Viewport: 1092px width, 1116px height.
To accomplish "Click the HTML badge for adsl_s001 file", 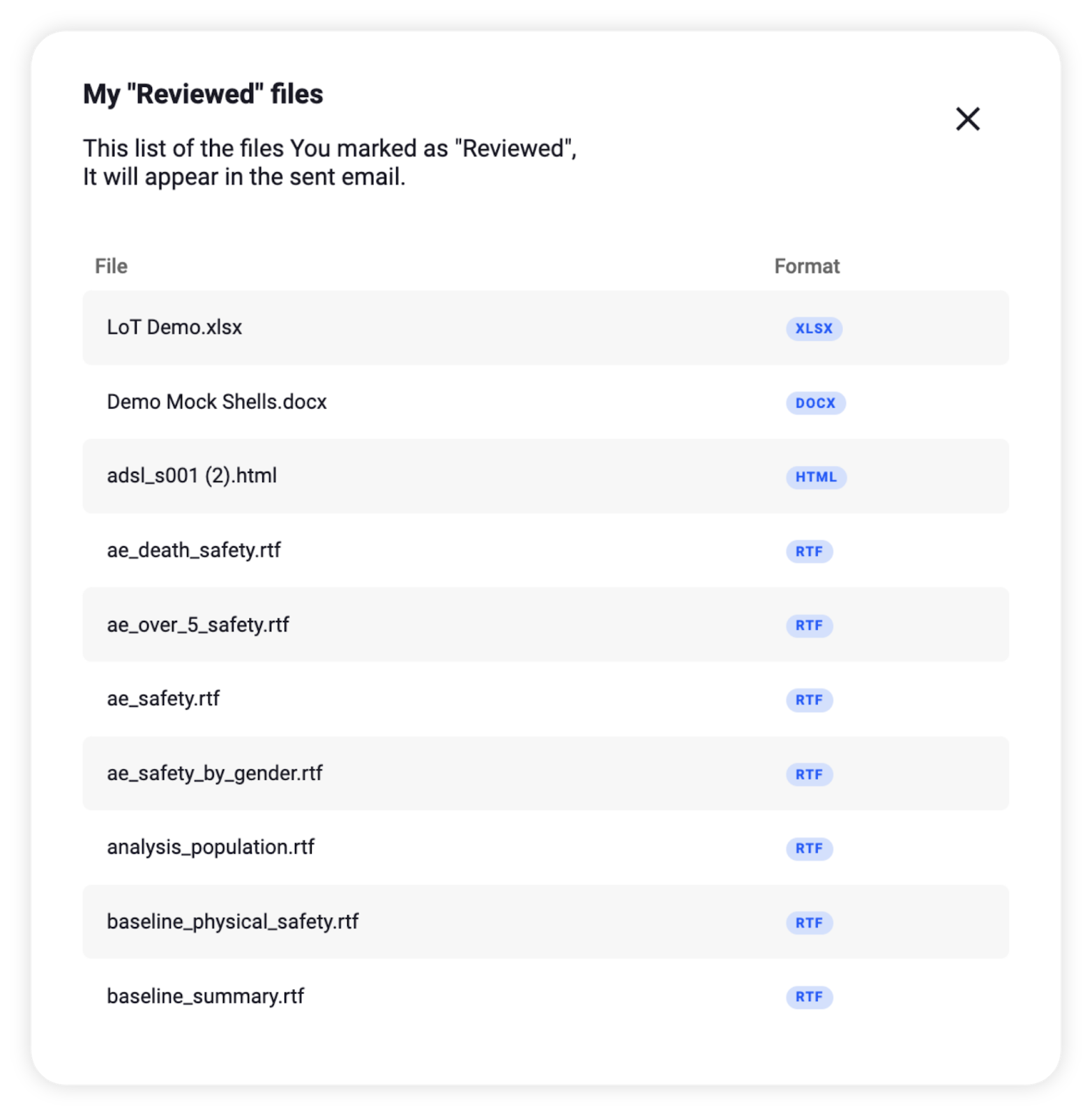I will pos(816,477).
